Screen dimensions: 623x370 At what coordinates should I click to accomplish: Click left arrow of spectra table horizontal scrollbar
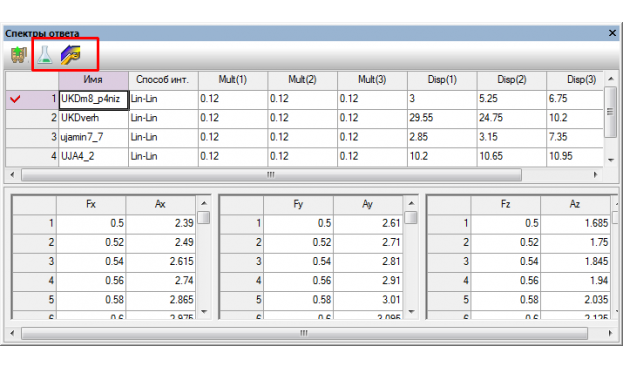point(12,174)
